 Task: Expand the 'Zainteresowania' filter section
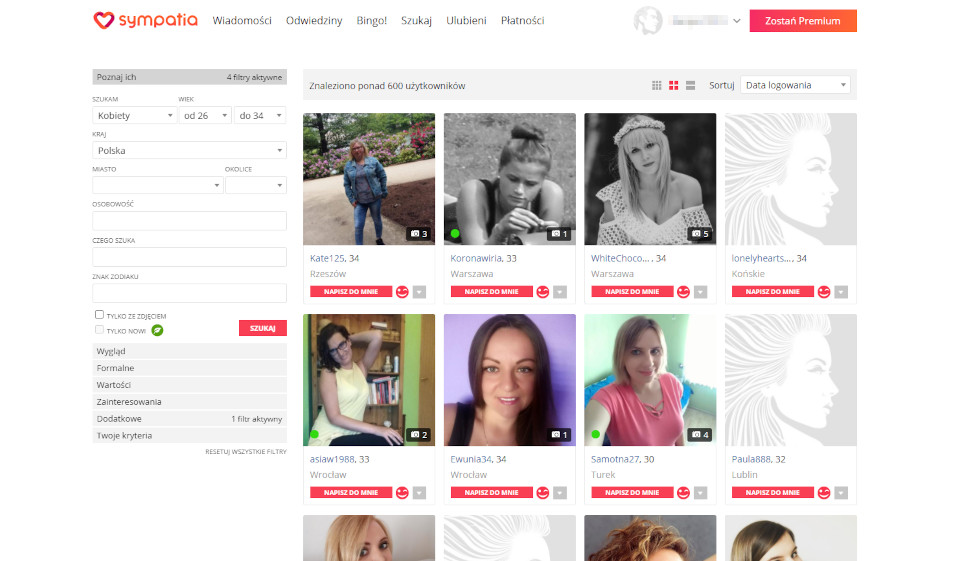(x=189, y=402)
